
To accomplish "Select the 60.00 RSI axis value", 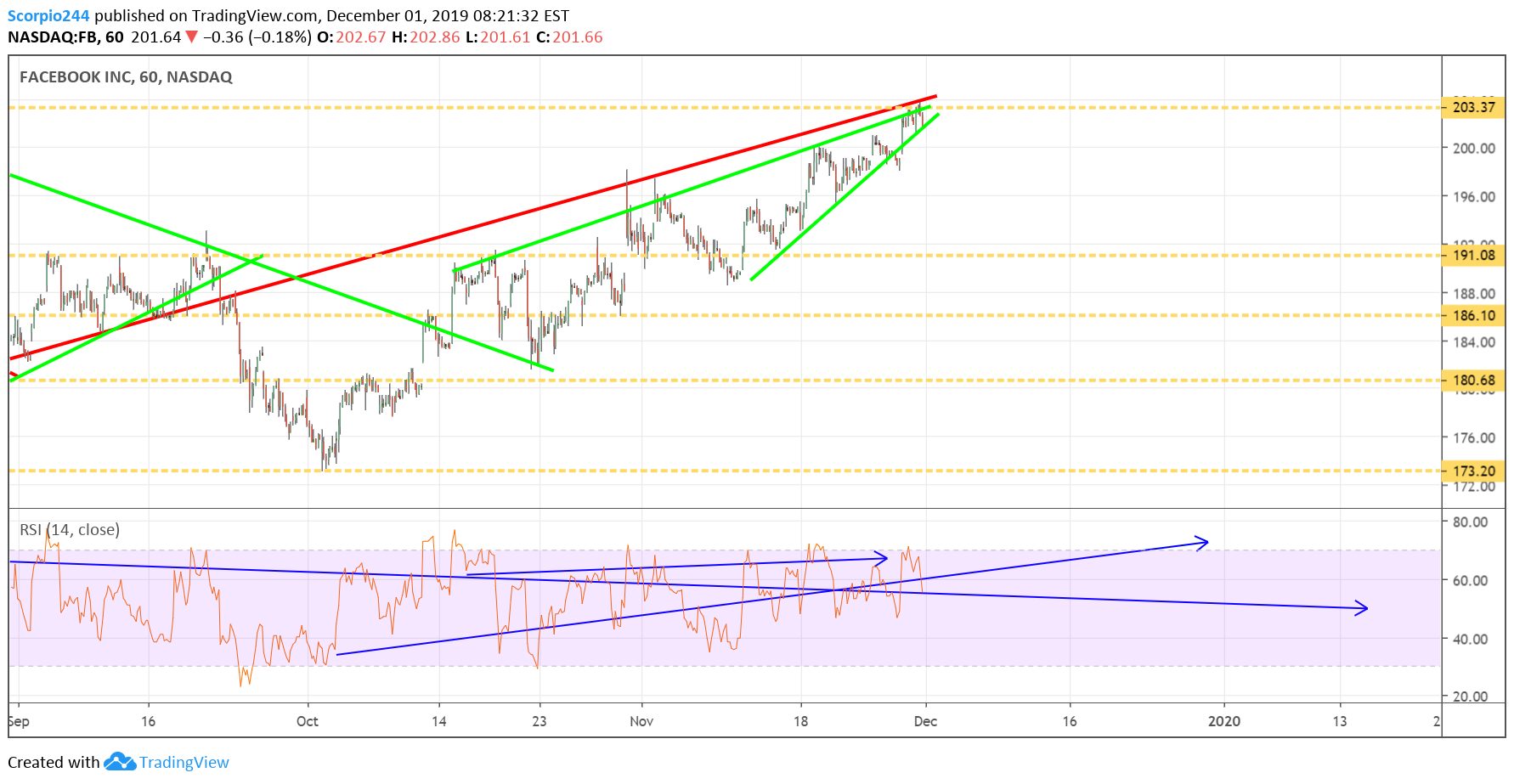I will [1471, 581].
